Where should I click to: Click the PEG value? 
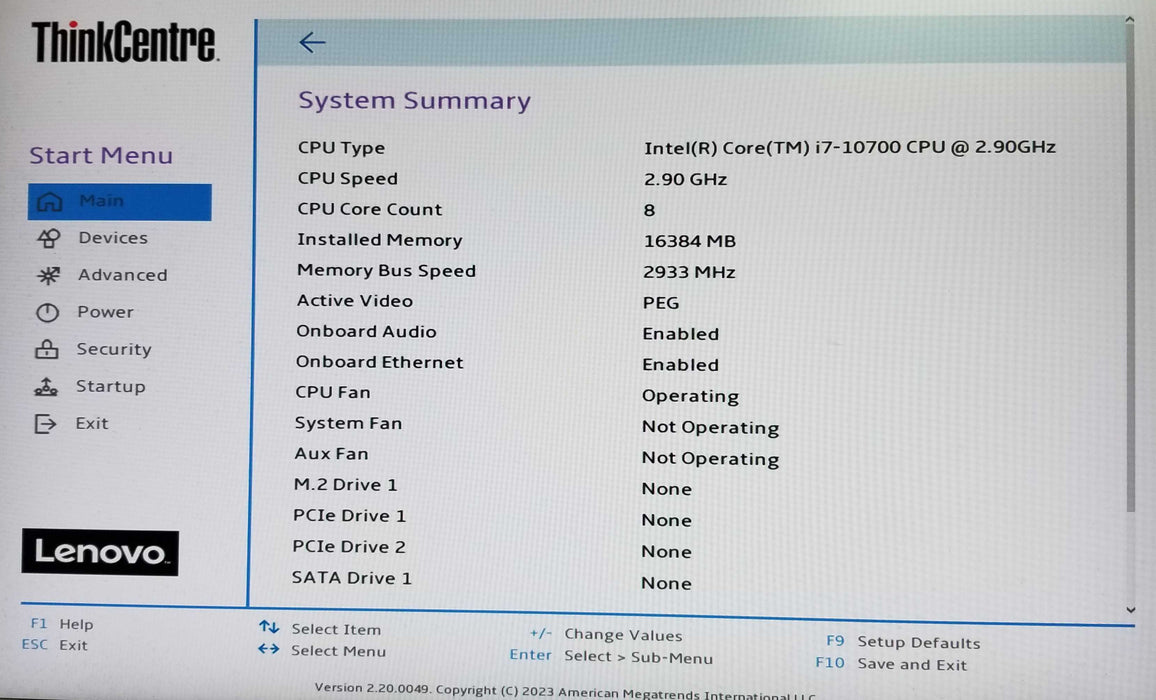661,302
